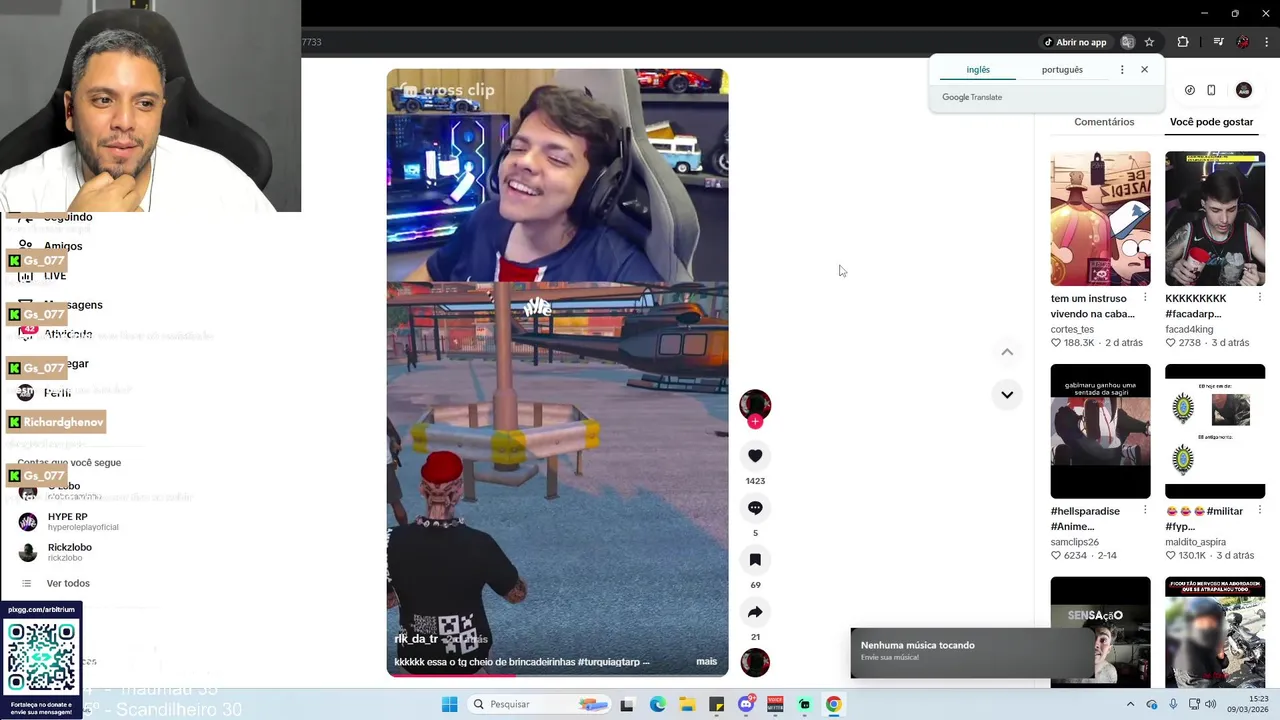The image size is (1280, 720).
Task: Click the samclips26 author name
Action: pyautogui.click(x=1075, y=542)
